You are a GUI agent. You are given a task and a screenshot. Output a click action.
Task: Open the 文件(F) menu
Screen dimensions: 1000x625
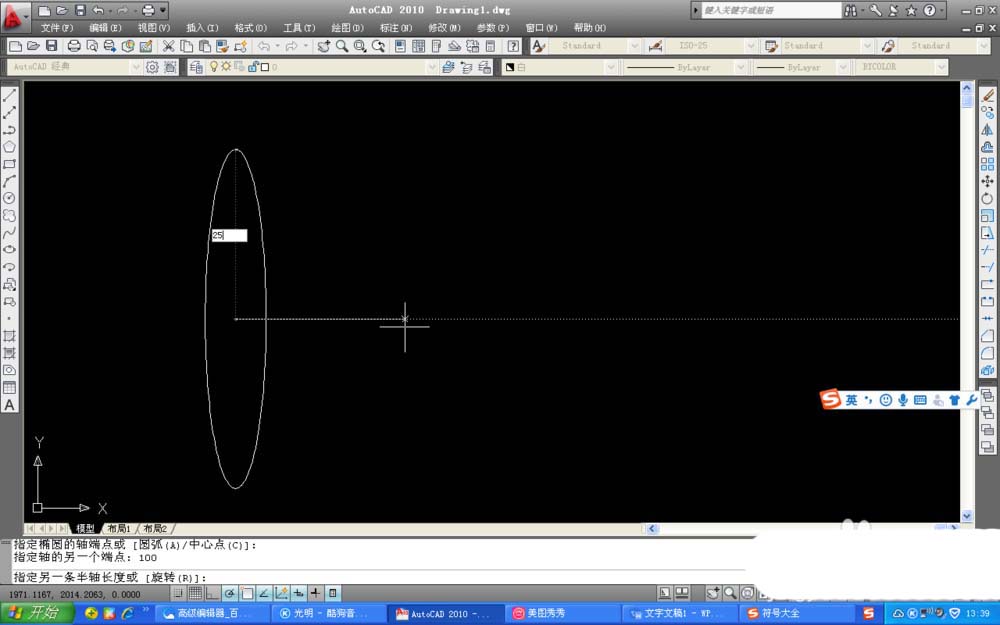[x=57, y=28]
